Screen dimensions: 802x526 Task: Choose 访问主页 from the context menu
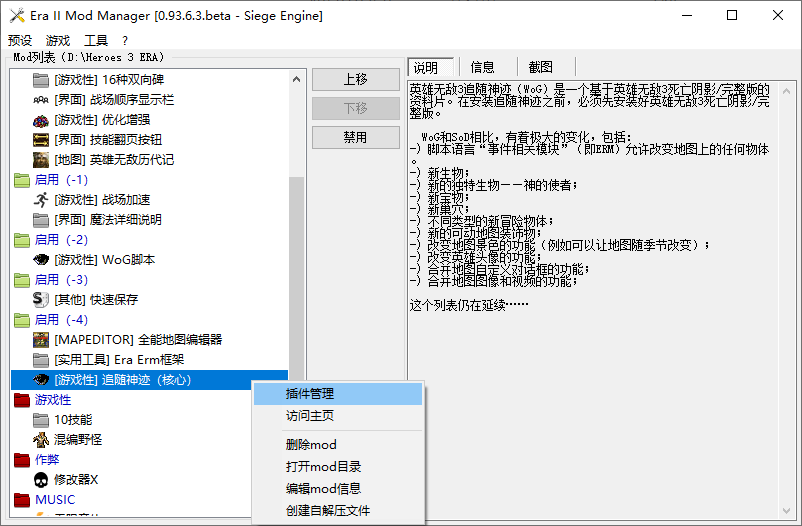click(x=338, y=415)
